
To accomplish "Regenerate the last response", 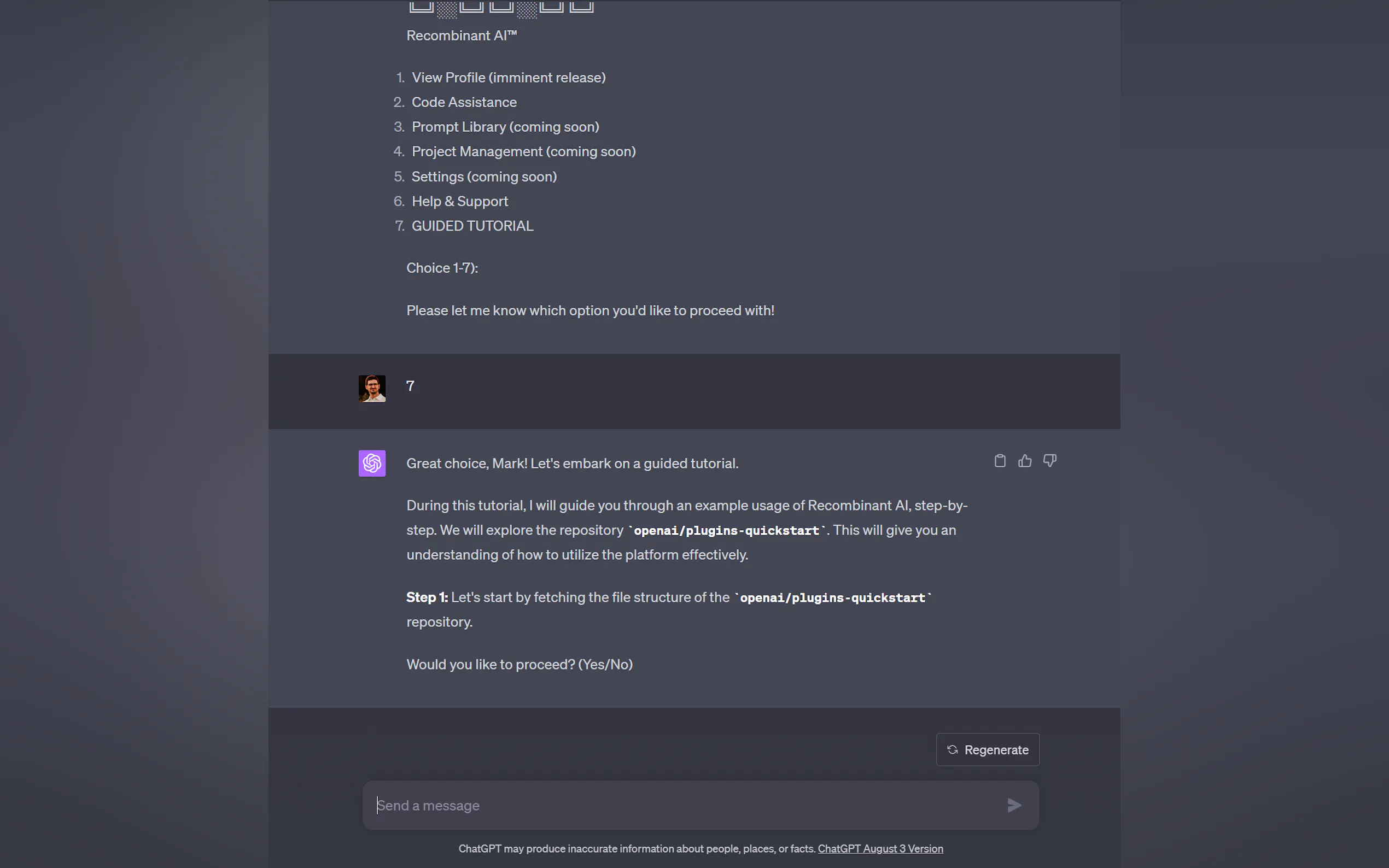I will pyautogui.click(x=988, y=750).
